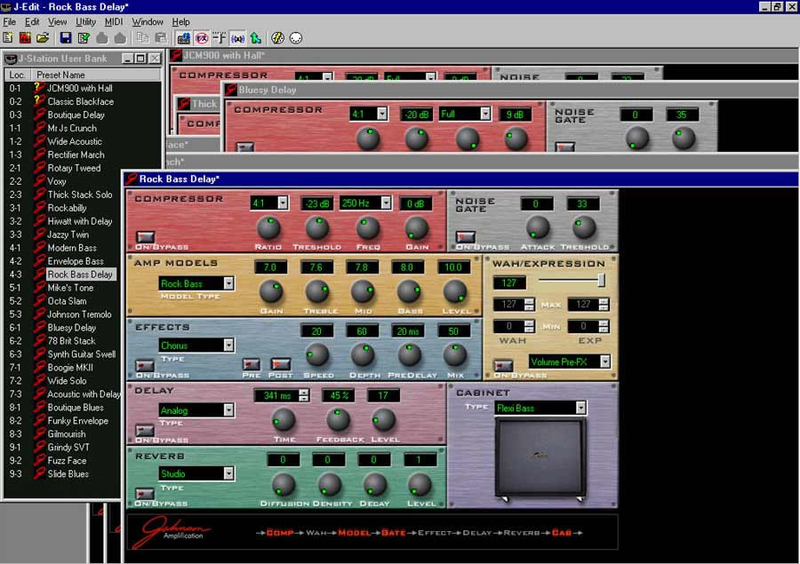800x564 pixels.
Task: Click the question mark icon beside JCM900 with Hall
Action: (37, 88)
